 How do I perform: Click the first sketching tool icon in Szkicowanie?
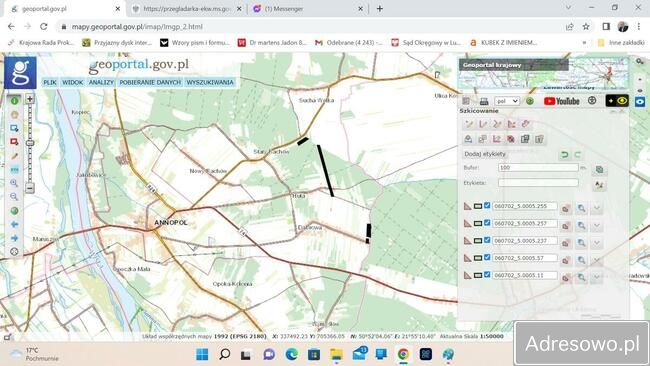tap(469, 124)
